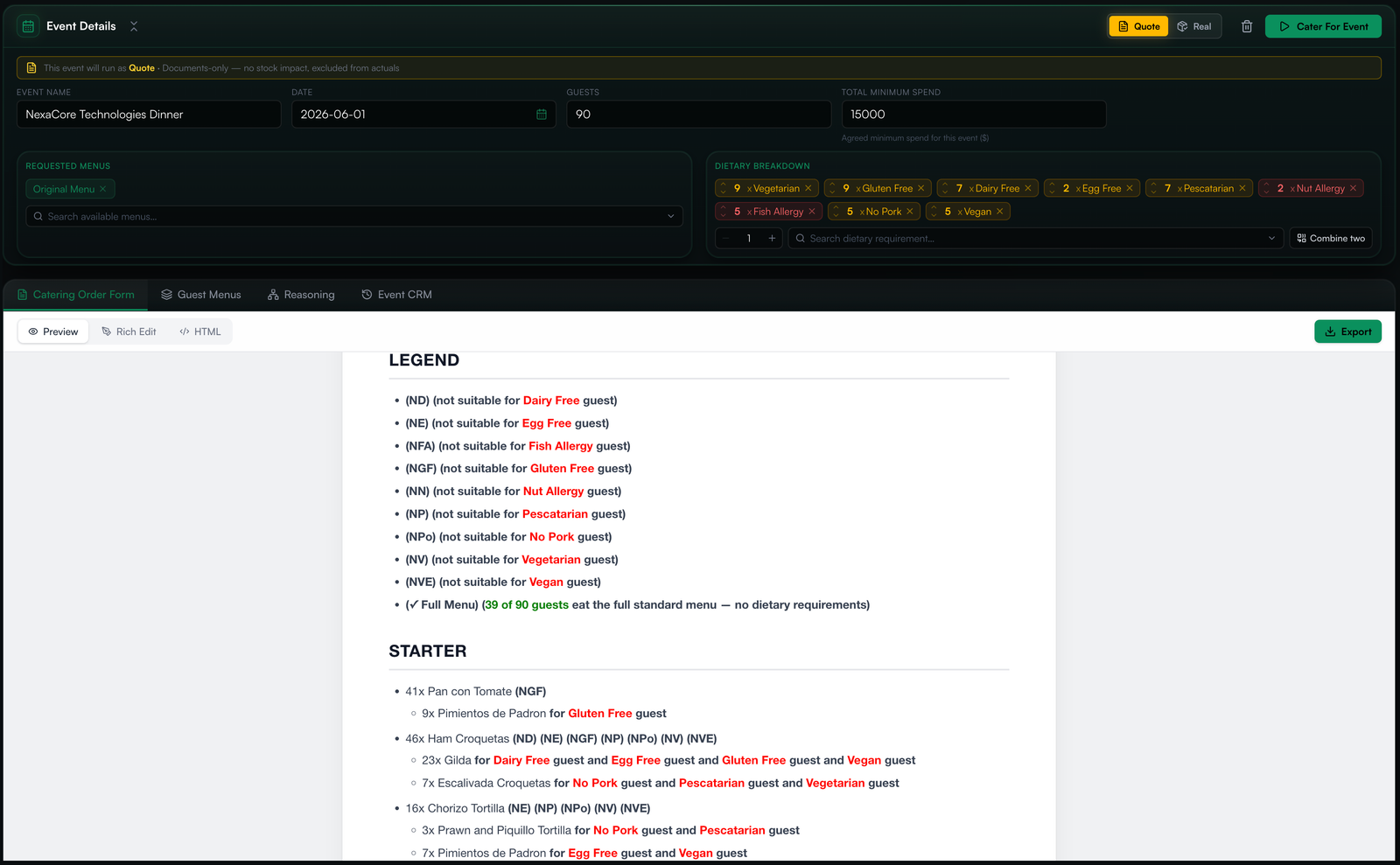This screenshot has width=1400, height=865.
Task: Adjust the Nut Allergy count stepper
Action: (1266, 188)
